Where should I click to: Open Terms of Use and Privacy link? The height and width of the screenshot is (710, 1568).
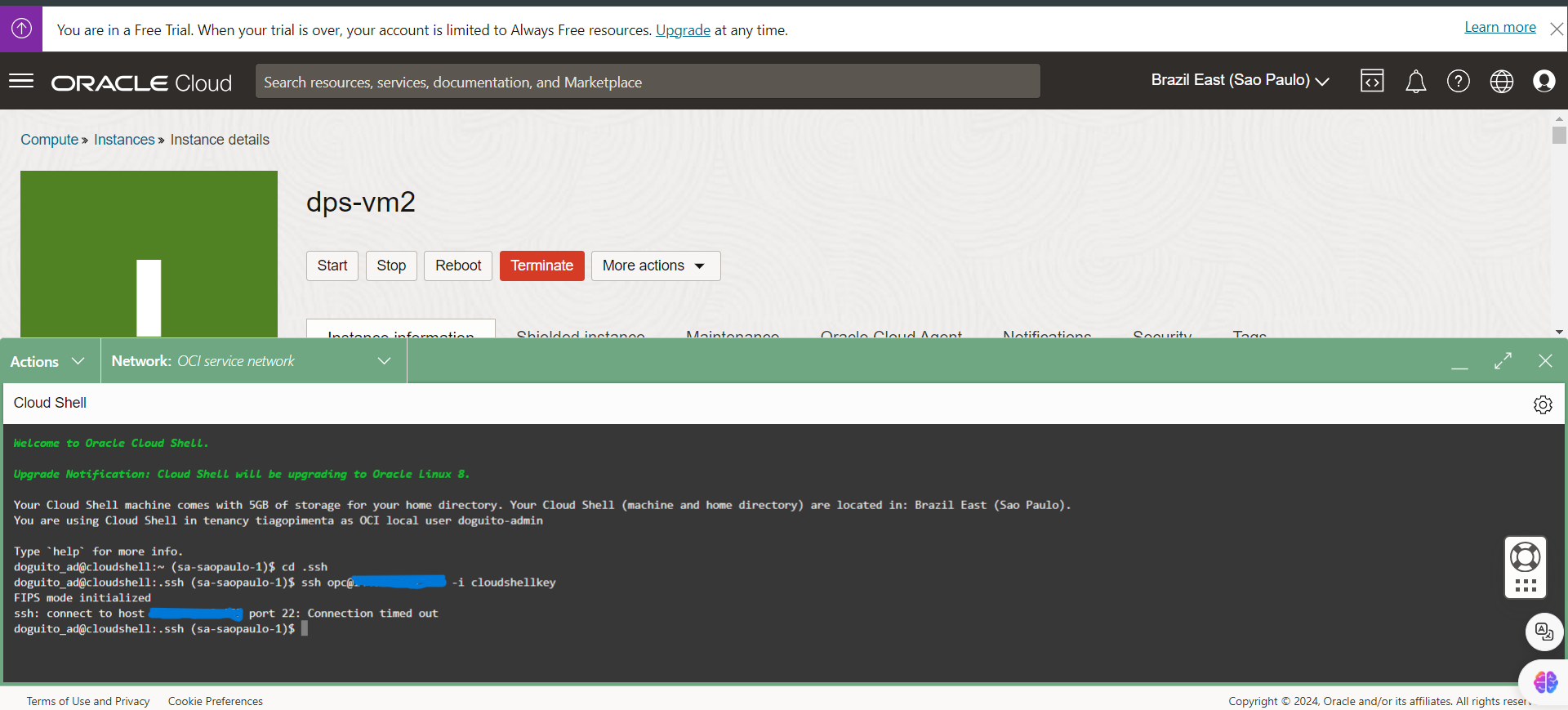click(x=88, y=701)
